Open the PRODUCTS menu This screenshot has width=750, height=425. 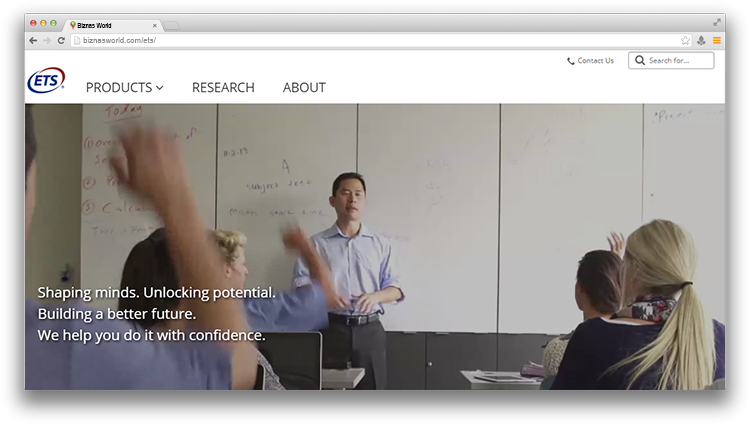pyautogui.click(x=124, y=87)
